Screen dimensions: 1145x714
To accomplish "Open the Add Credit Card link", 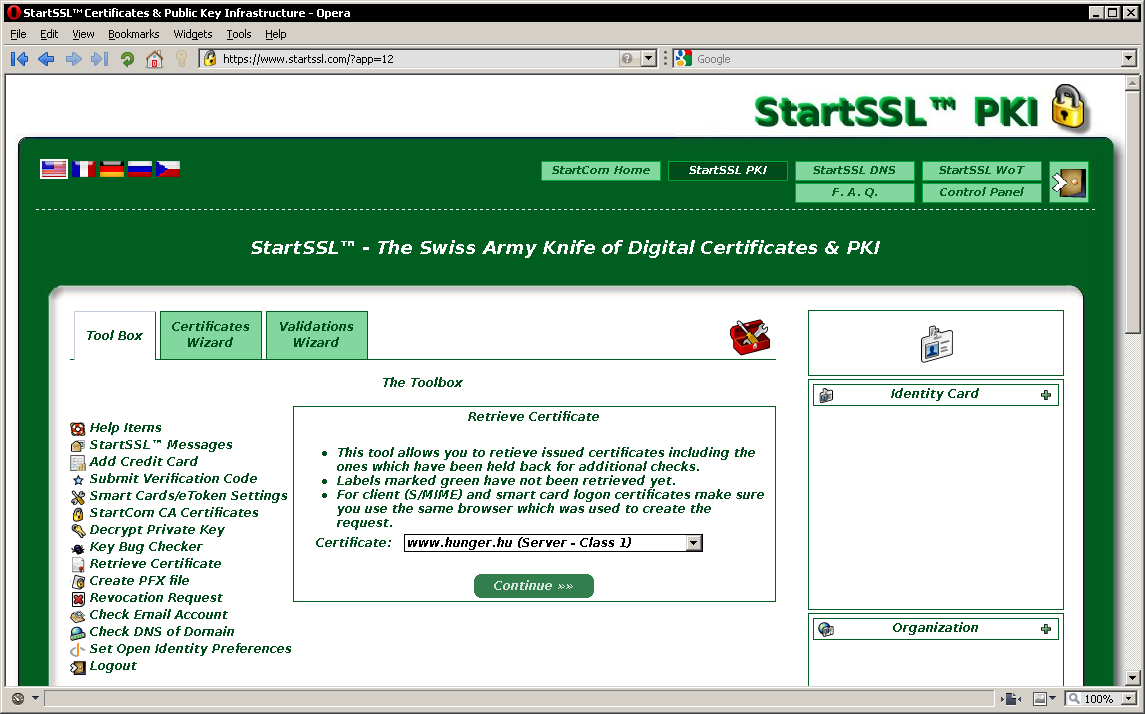I will [x=143, y=461].
